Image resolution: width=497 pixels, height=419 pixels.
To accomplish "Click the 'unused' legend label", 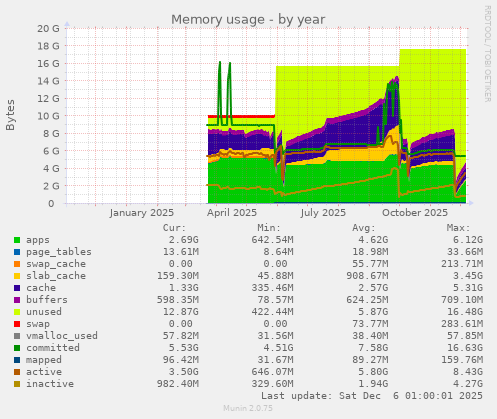I will tap(44, 312).
